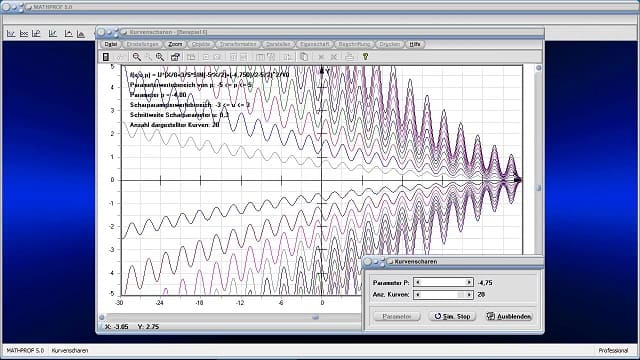Click the second greyed-out X delete icon
The width and height of the screenshot is (640, 360).
point(334,57)
